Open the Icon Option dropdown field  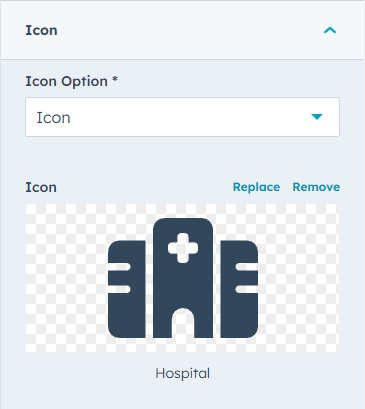click(182, 117)
